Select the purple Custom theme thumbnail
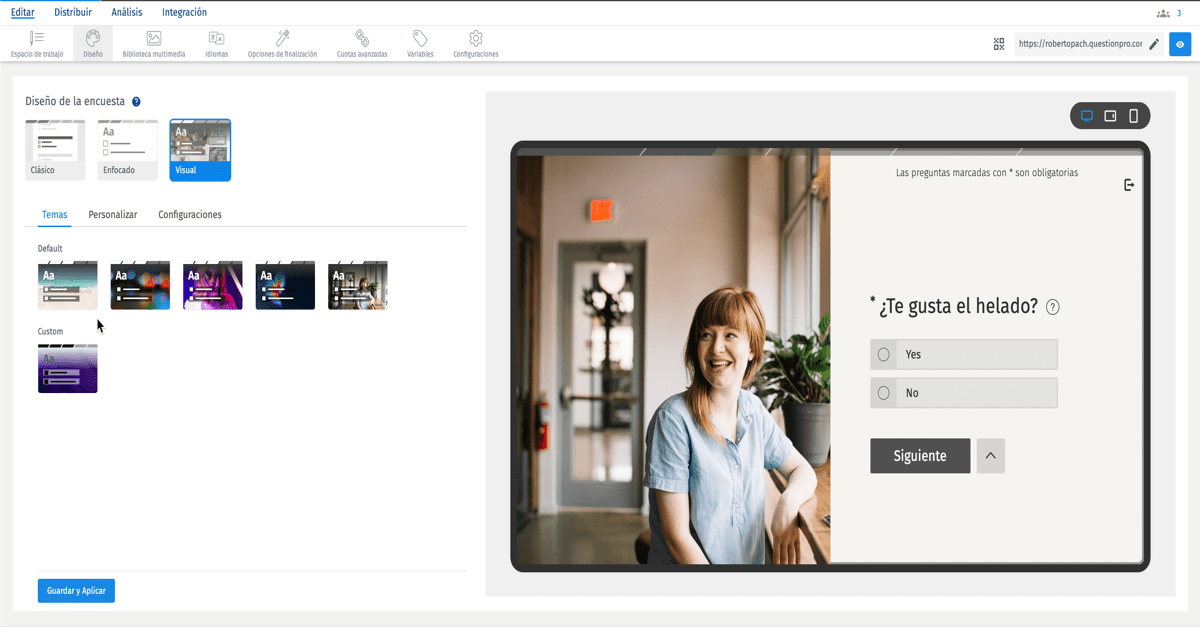This screenshot has height=630, width=1200. coord(67,368)
